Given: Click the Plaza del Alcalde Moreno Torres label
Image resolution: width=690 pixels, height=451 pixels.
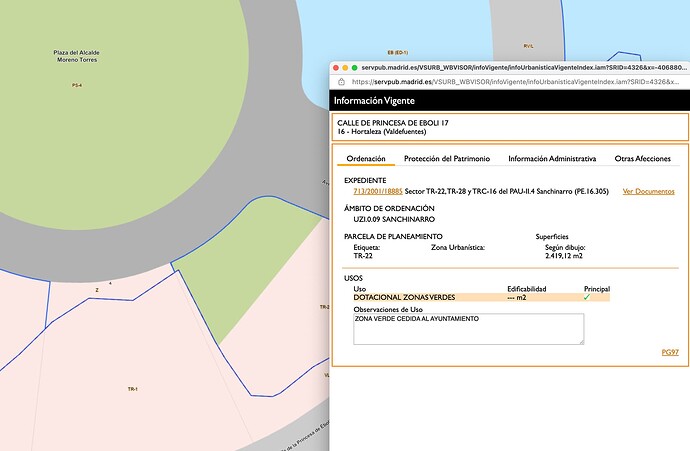Looking at the screenshot, I should [77, 56].
